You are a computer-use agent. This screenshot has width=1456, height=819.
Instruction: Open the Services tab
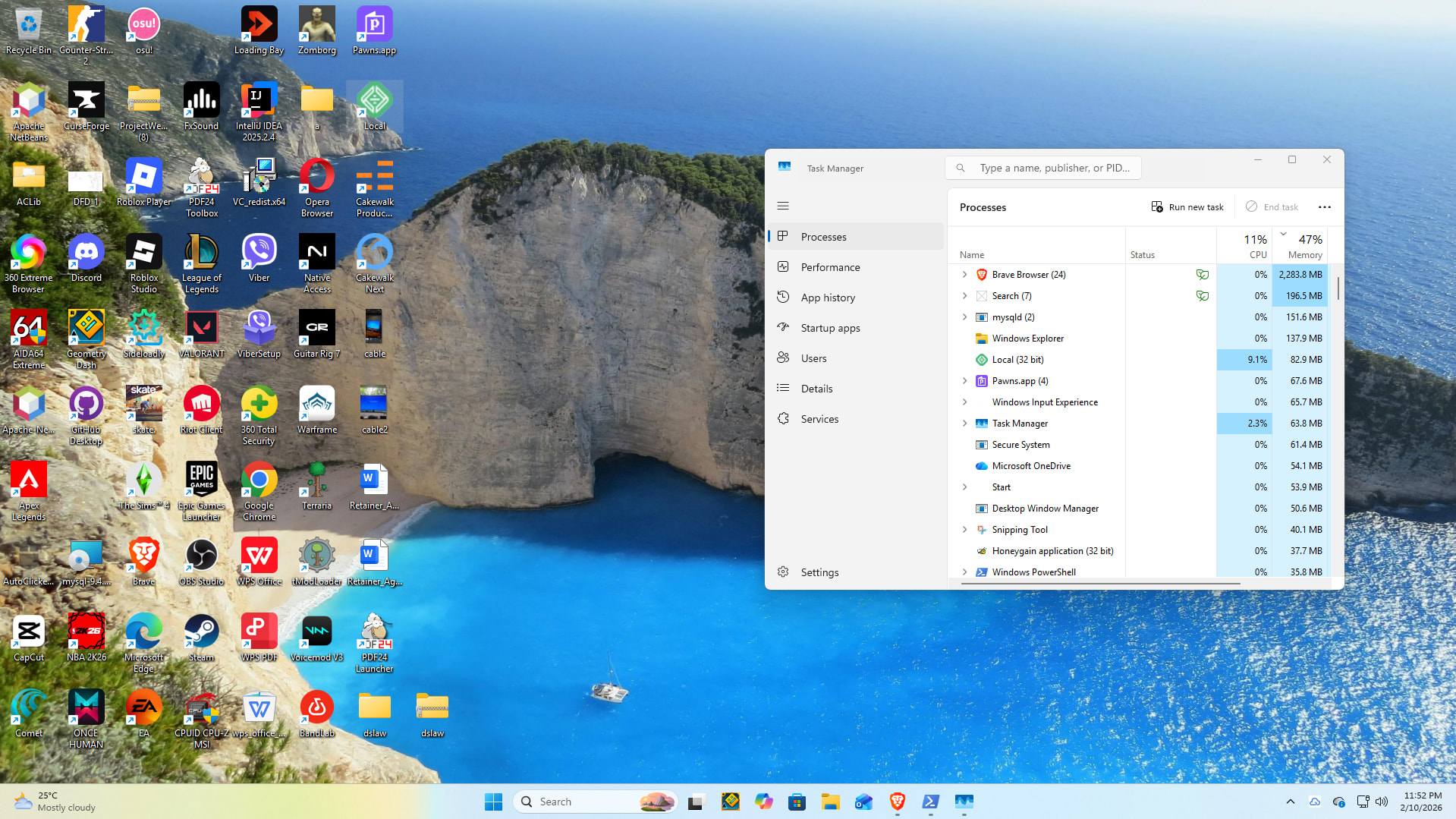[856, 419]
